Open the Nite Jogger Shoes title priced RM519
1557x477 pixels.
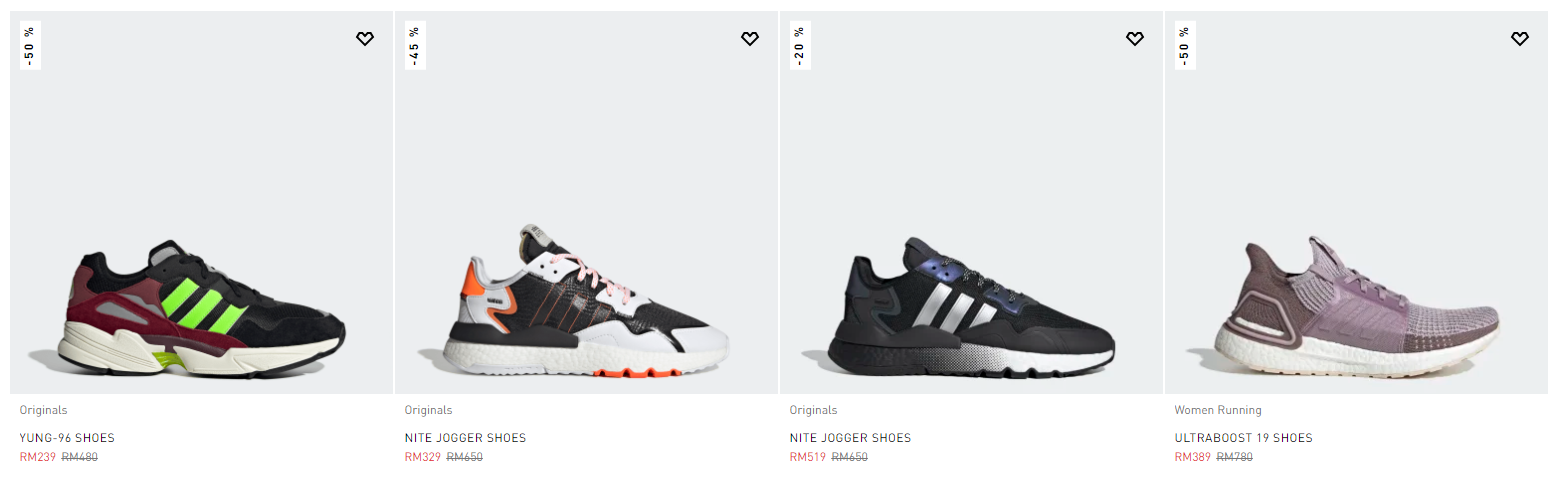point(850,438)
